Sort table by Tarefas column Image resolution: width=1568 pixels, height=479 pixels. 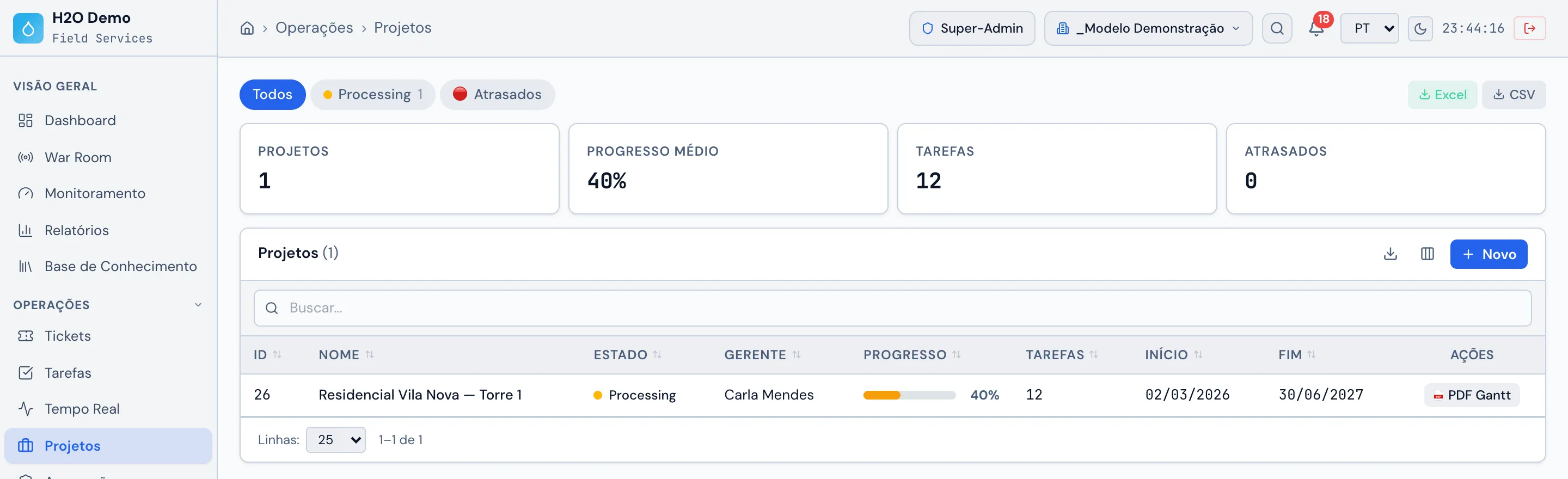pyautogui.click(x=1062, y=355)
